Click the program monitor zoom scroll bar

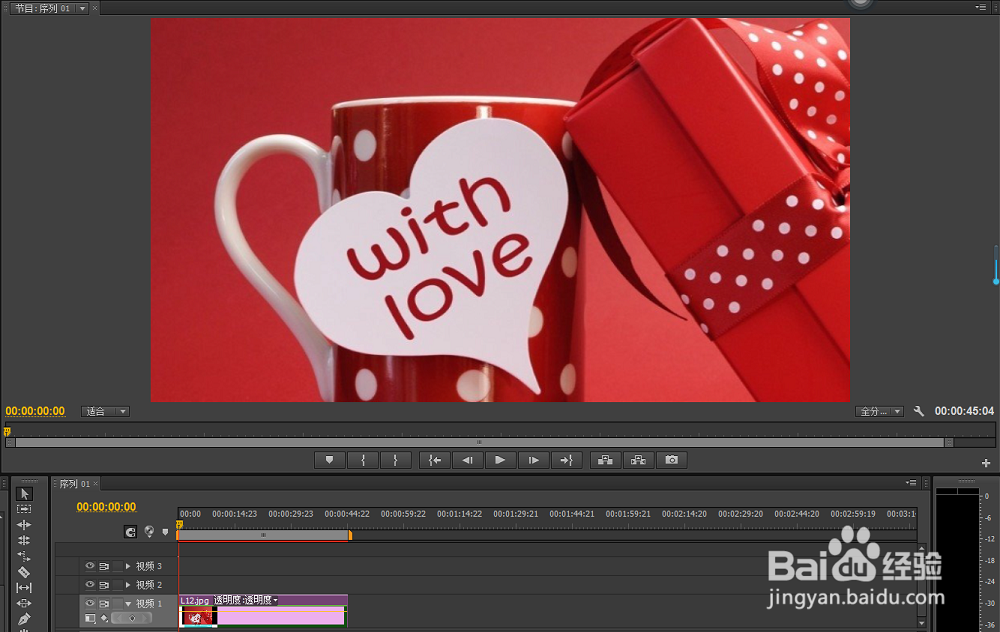(479, 443)
